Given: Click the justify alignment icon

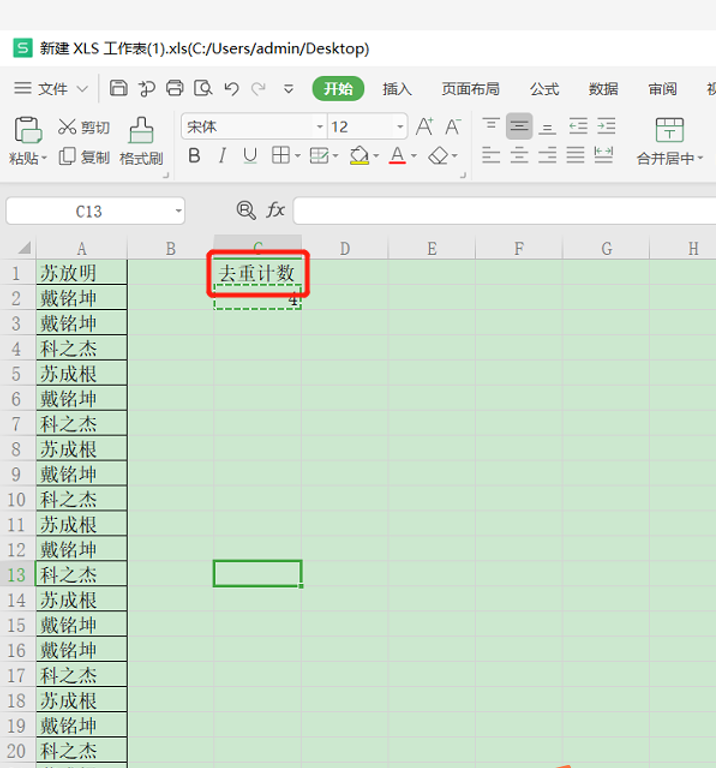Looking at the screenshot, I should [575, 156].
